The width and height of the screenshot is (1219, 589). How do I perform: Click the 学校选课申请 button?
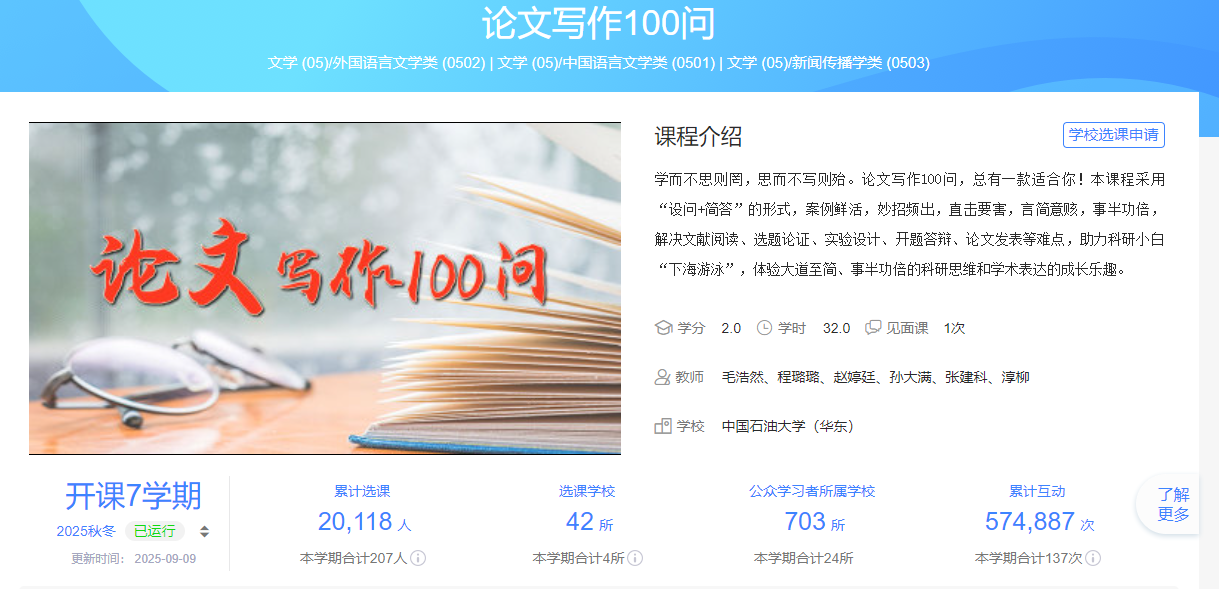pos(1113,135)
